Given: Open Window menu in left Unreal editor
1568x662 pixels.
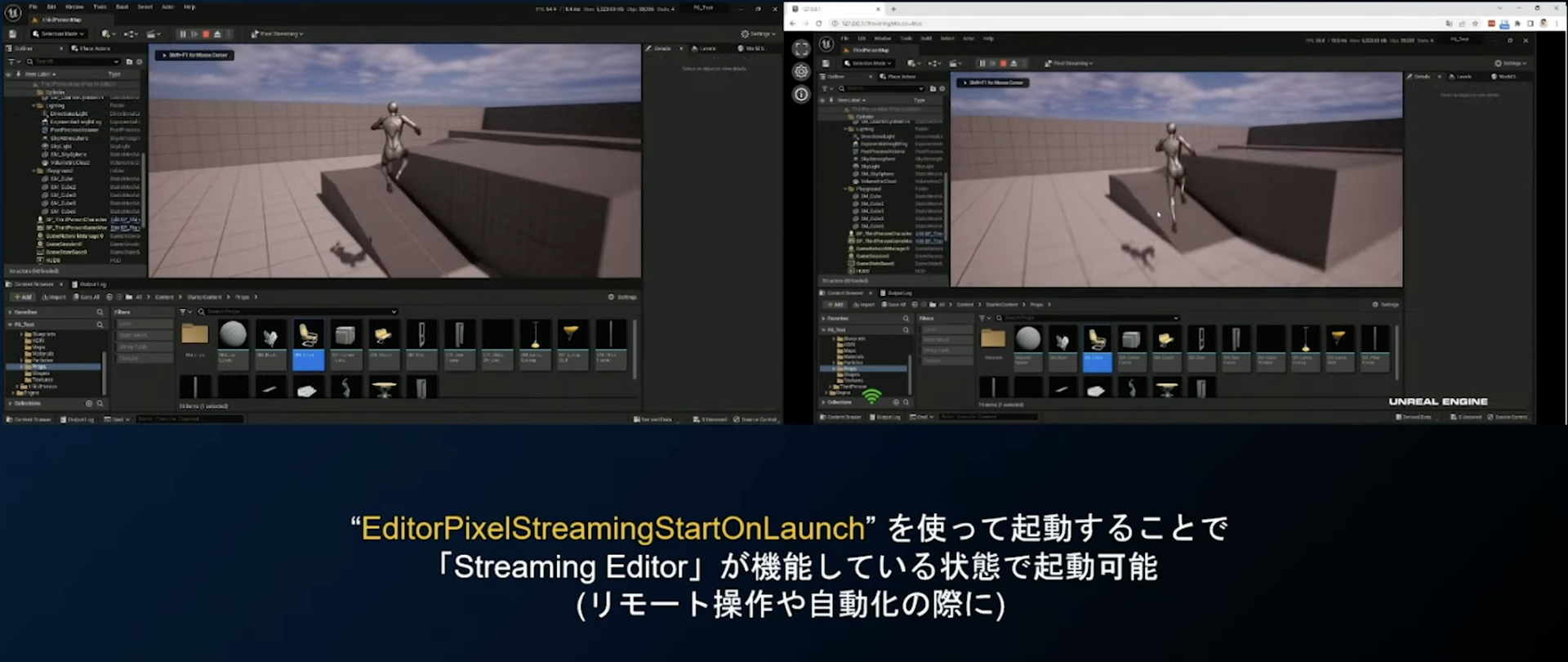Looking at the screenshot, I should point(74,7).
